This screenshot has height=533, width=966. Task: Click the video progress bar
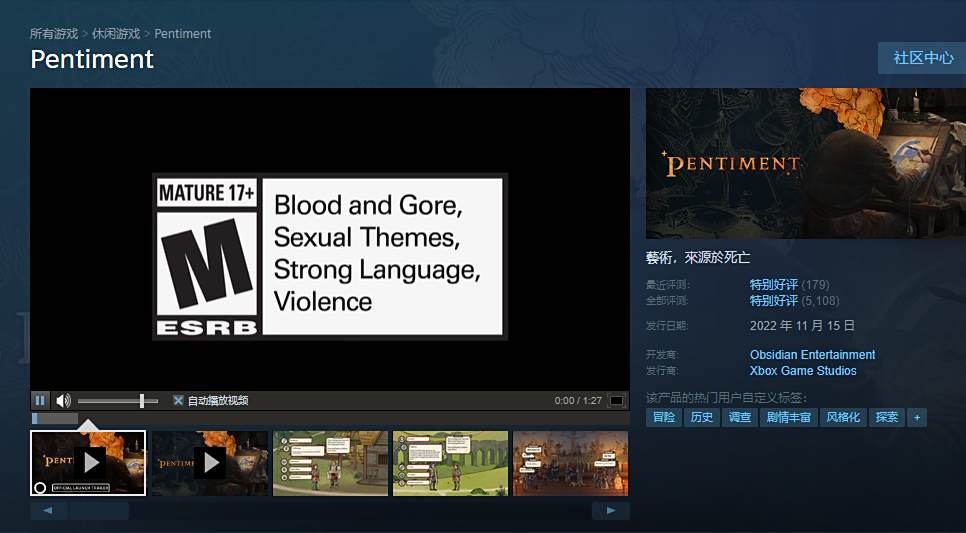click(330, 418)
